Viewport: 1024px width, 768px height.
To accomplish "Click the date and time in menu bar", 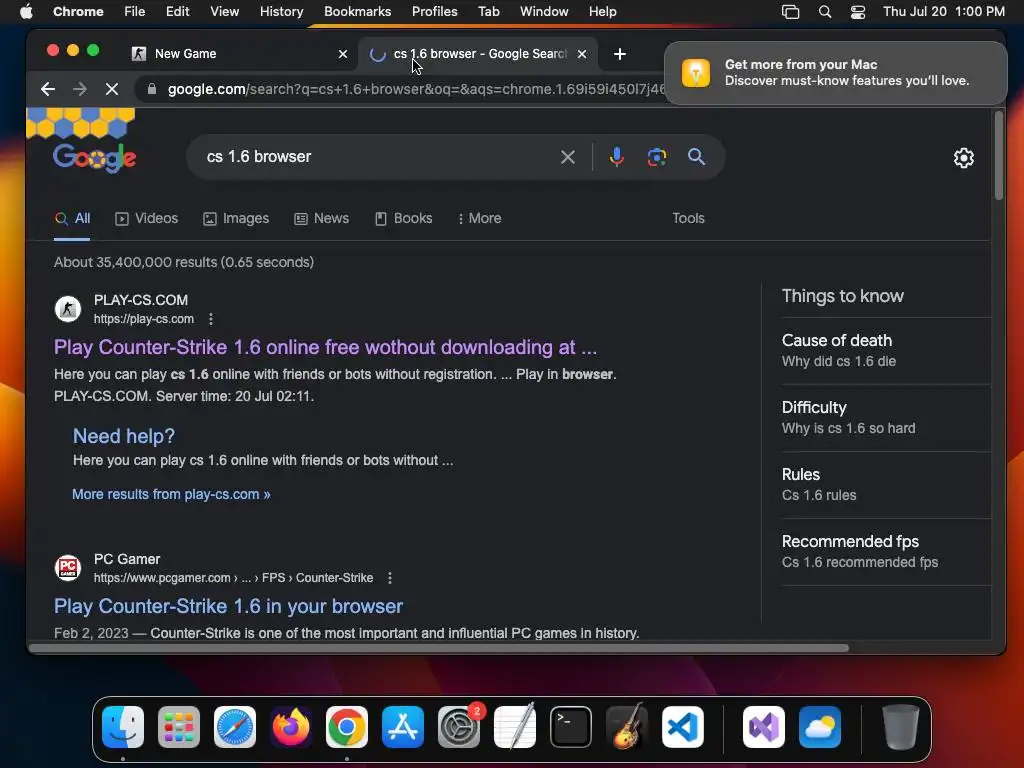I will pos(944,12).
